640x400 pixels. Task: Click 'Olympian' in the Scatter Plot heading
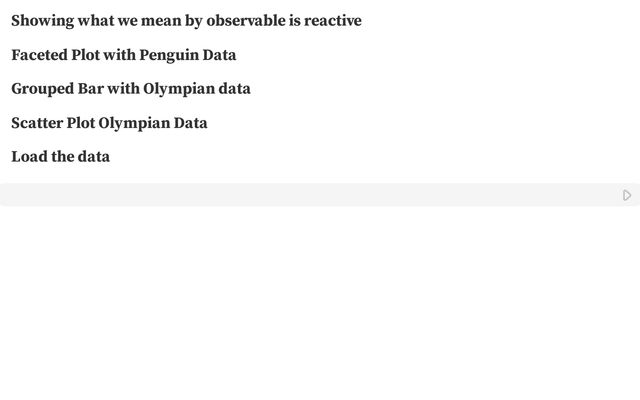pyautogui.click(x=134, y=123)
